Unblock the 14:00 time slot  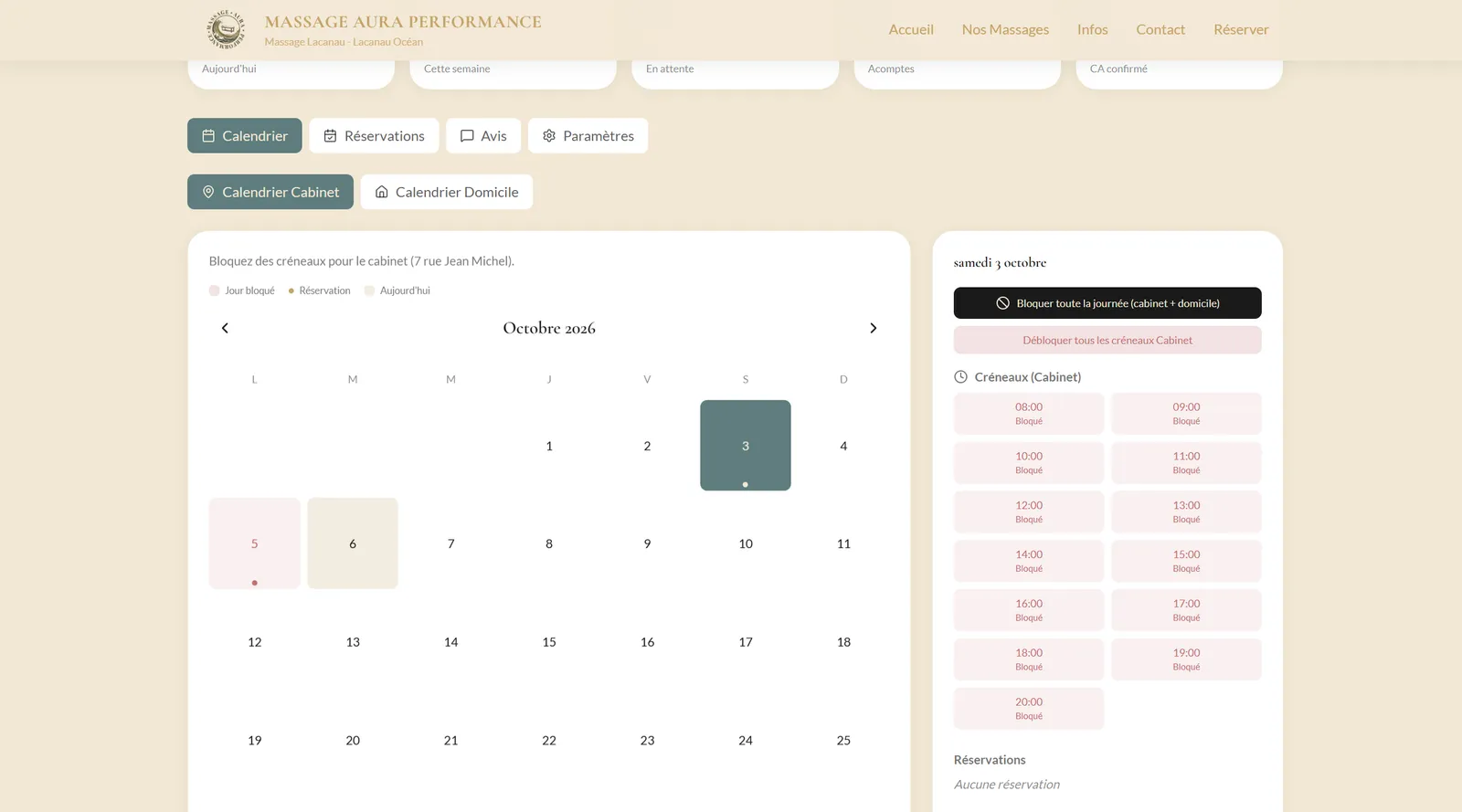[x=1029, y=562]
